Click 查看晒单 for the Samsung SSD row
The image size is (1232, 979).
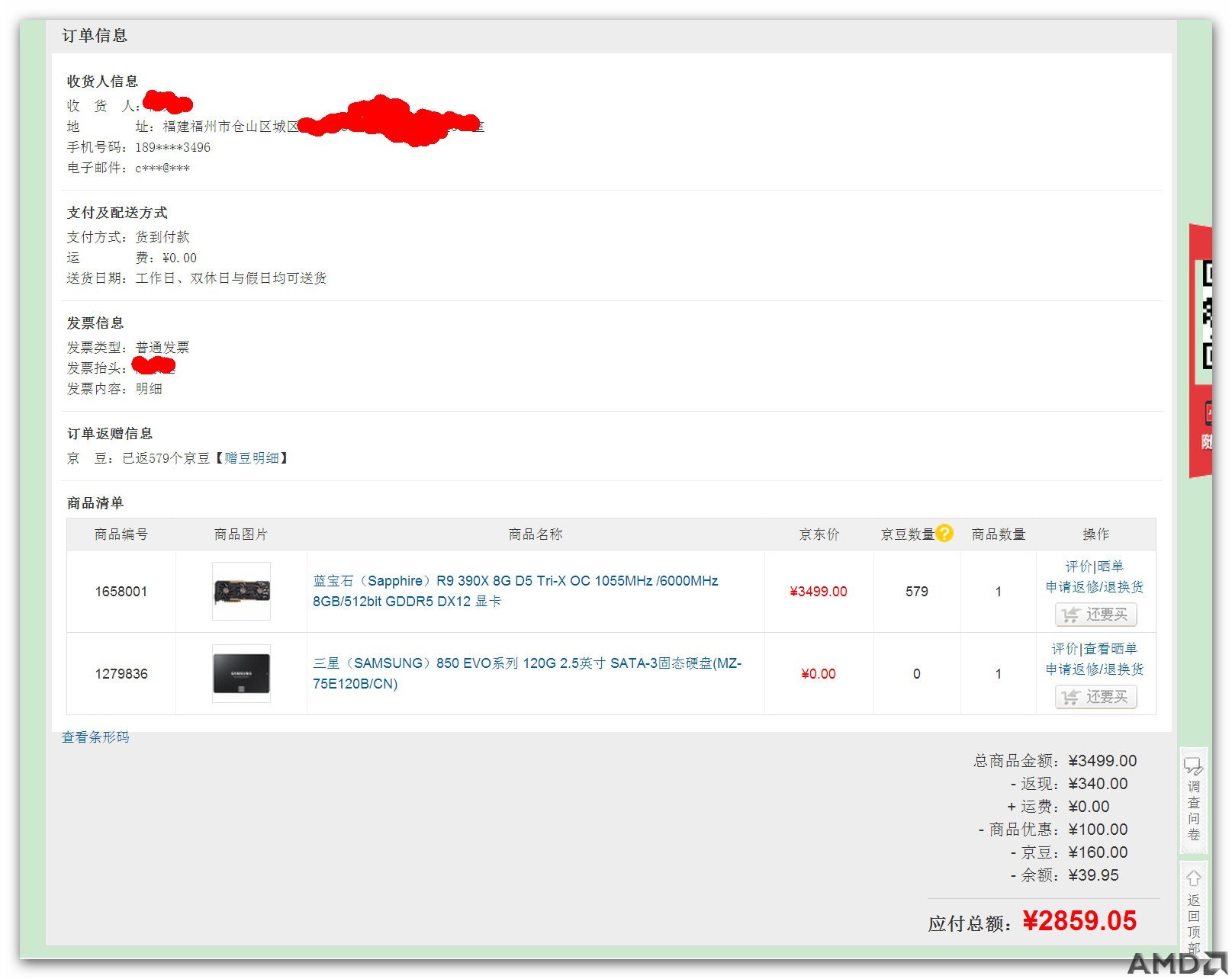click(x=1110, y=649)
